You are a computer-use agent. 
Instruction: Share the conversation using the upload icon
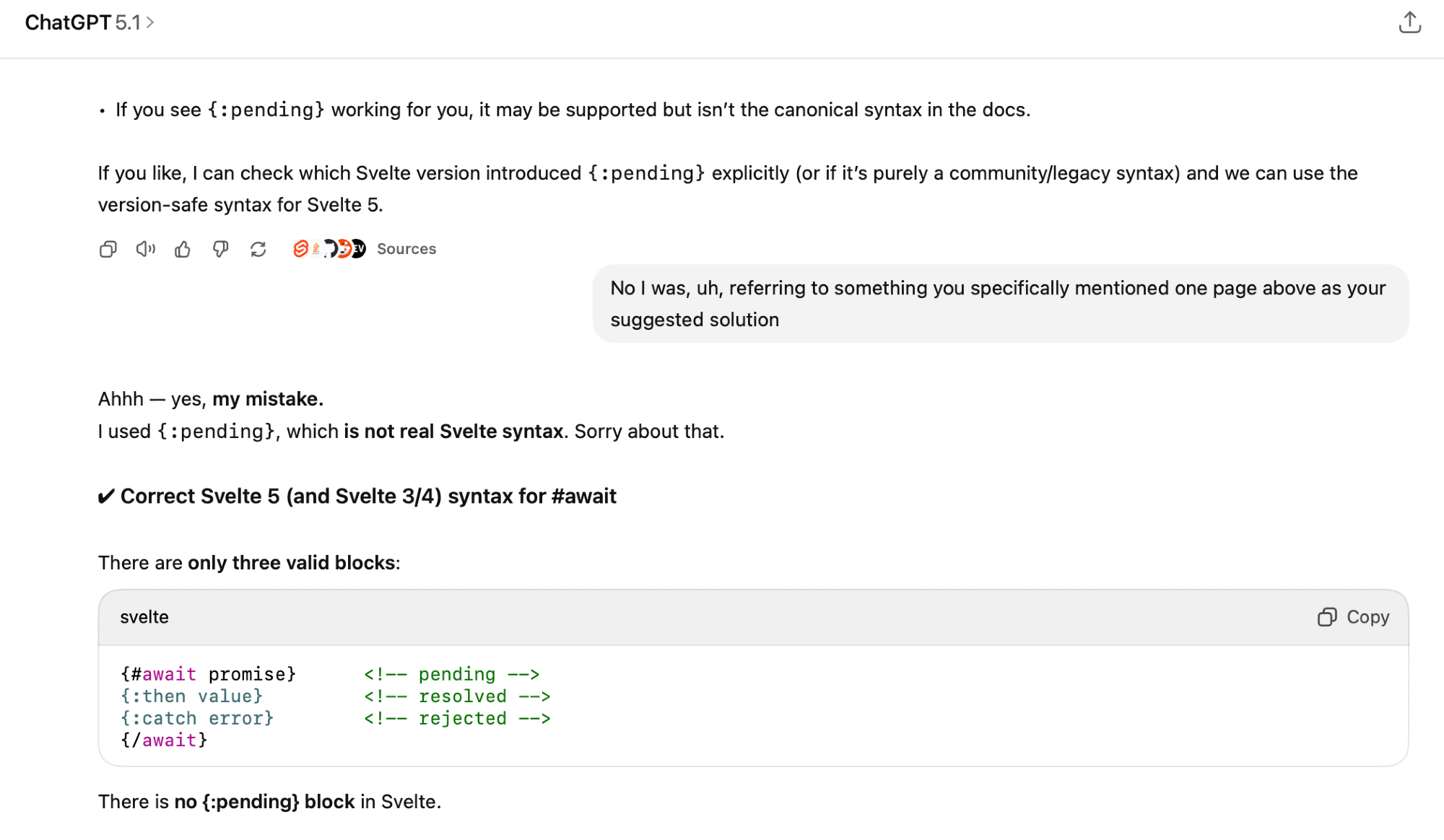[x=1409, y=23]
